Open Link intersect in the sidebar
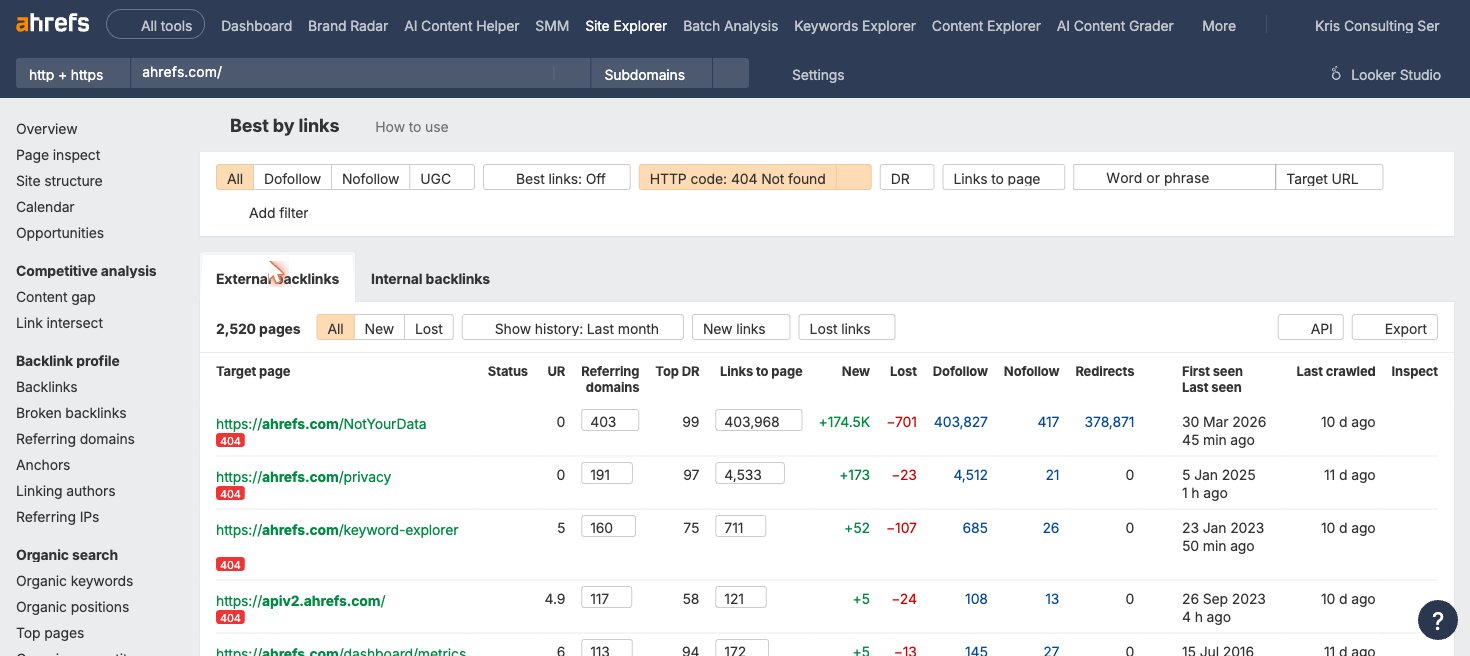Viewport: 1470px width, 656px height. pyautogui.click(x=59, y=323)
